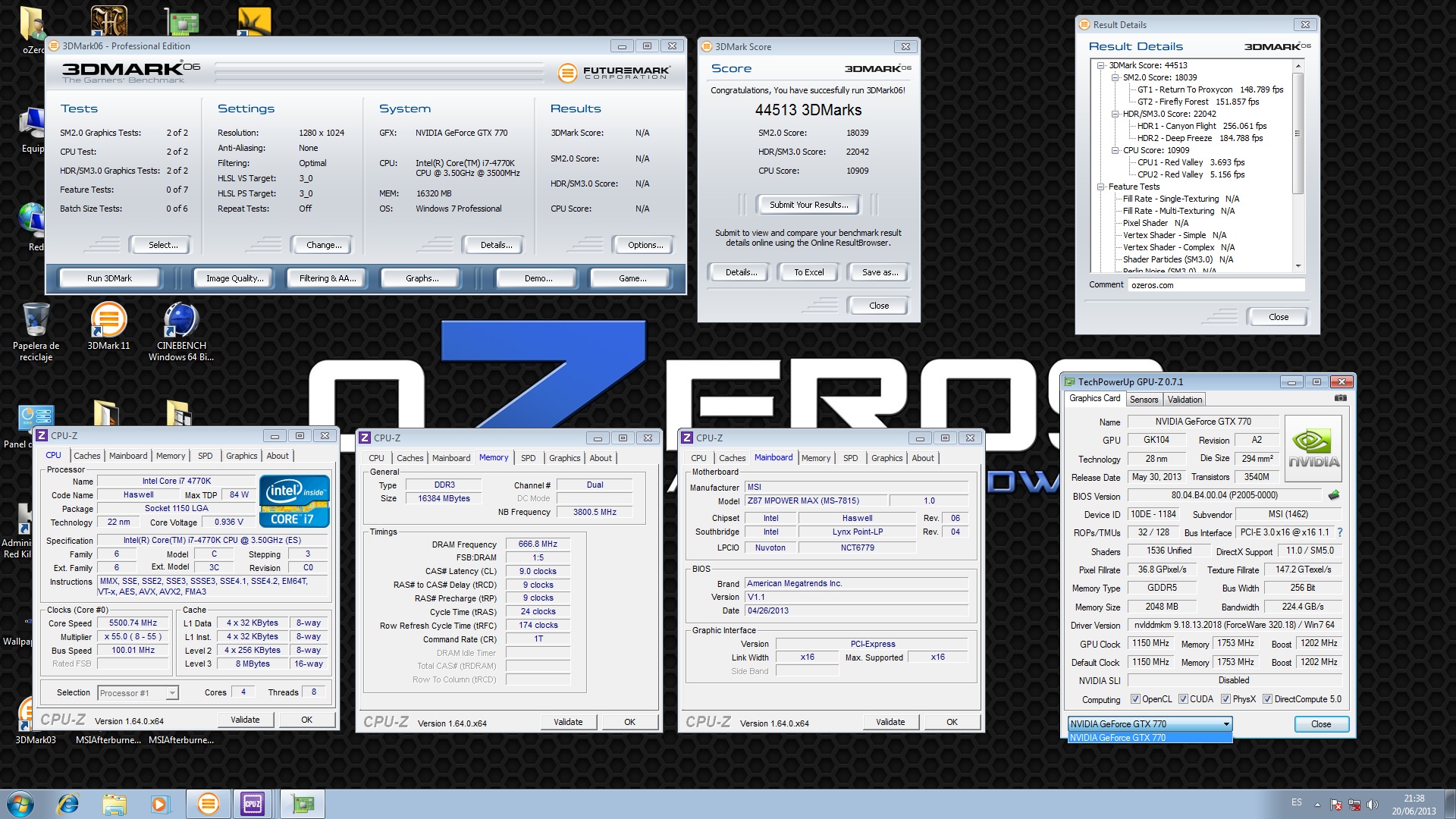Screen dimensions: 1456x819
Task: Switch to the Sensors tab in GPU-Z
Action: pyautogui.click(x=1144, y=400)
